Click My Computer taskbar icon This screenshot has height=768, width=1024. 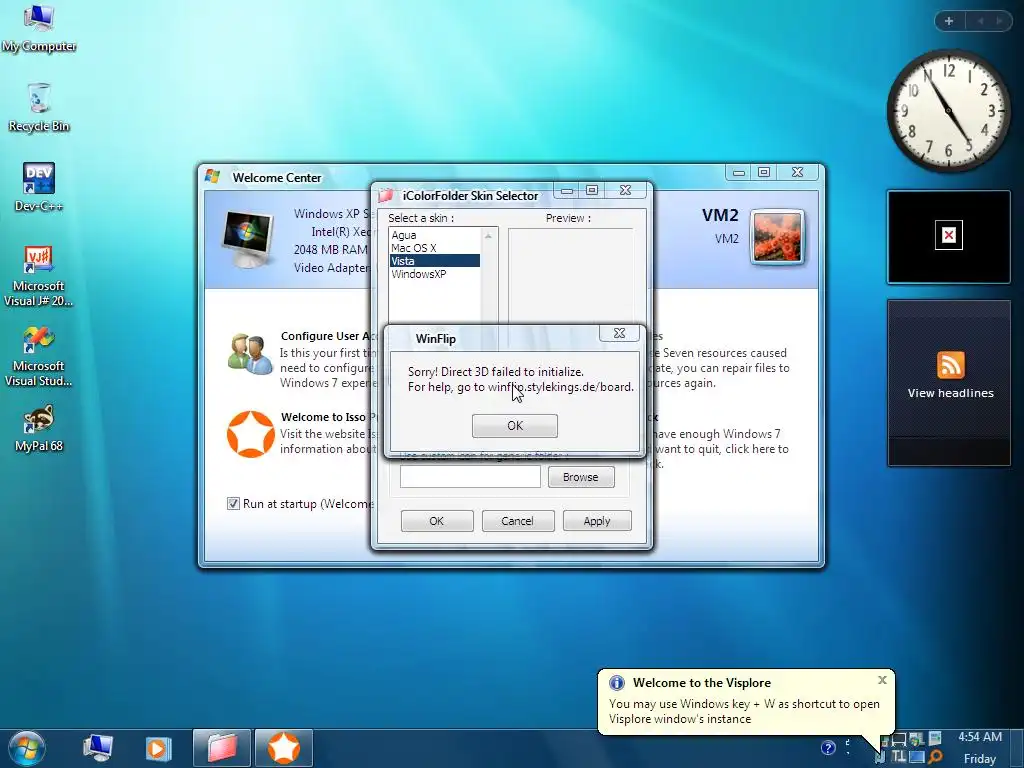pyautogui.click(x=98, y=748)
